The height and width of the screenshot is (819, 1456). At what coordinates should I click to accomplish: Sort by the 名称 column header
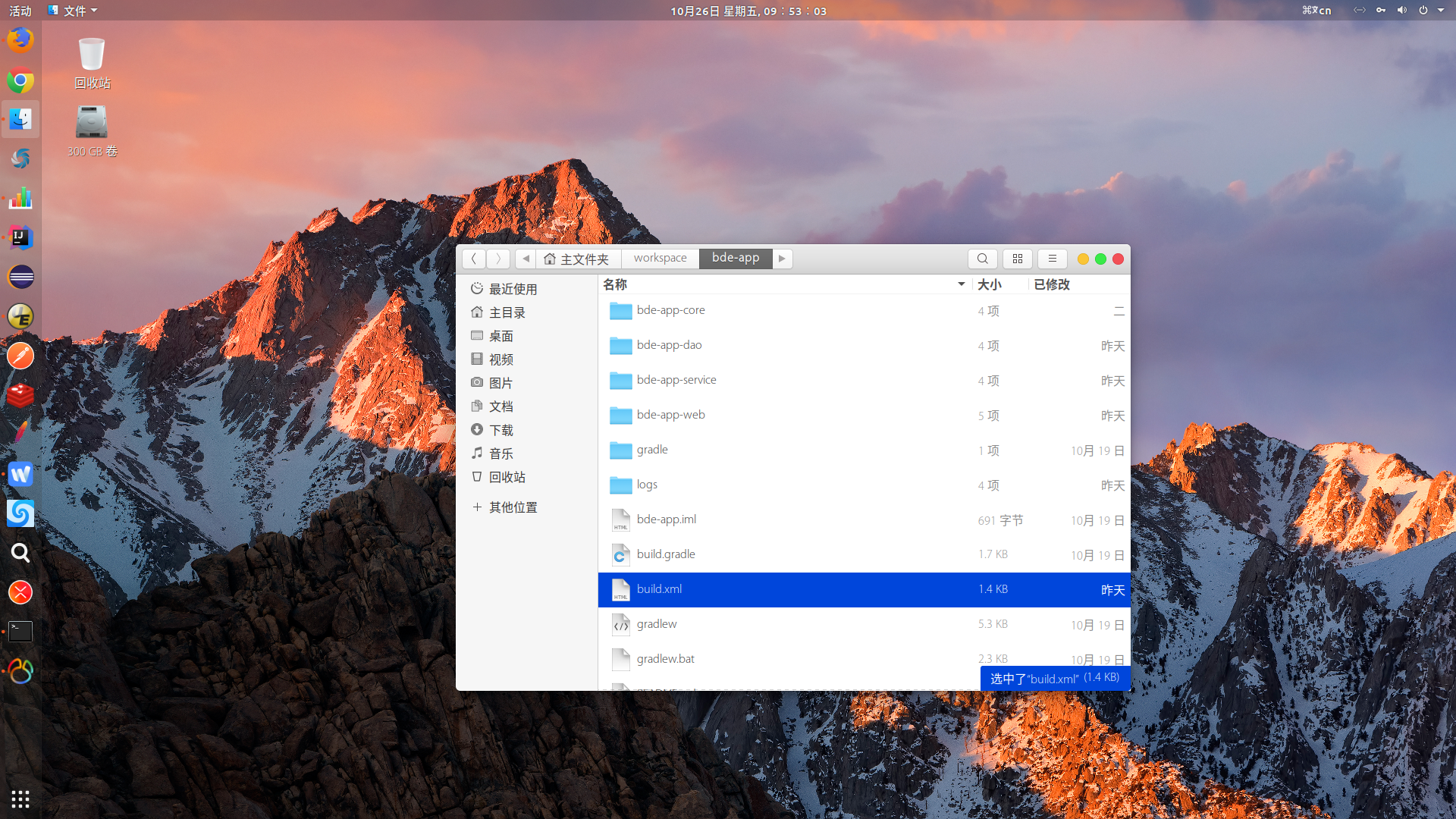[615, 284]
